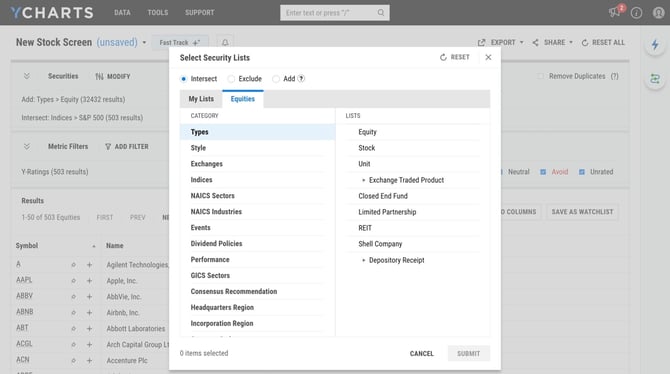This screenshot has width=670, height=374.
Task: Select the Shell Company list item
Action: (x=413, y=244)
